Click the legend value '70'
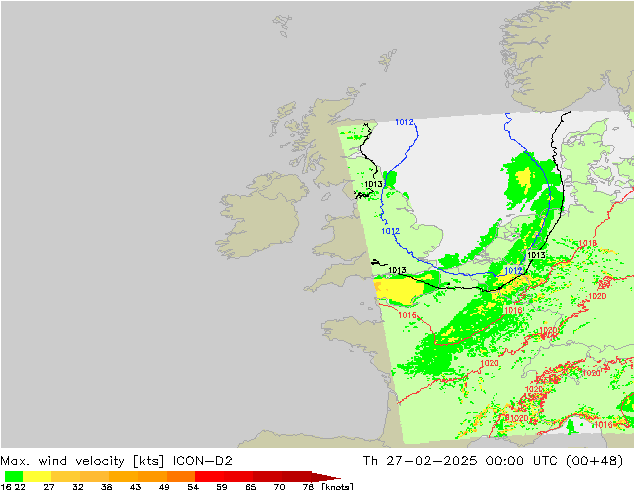 point(279,486)
